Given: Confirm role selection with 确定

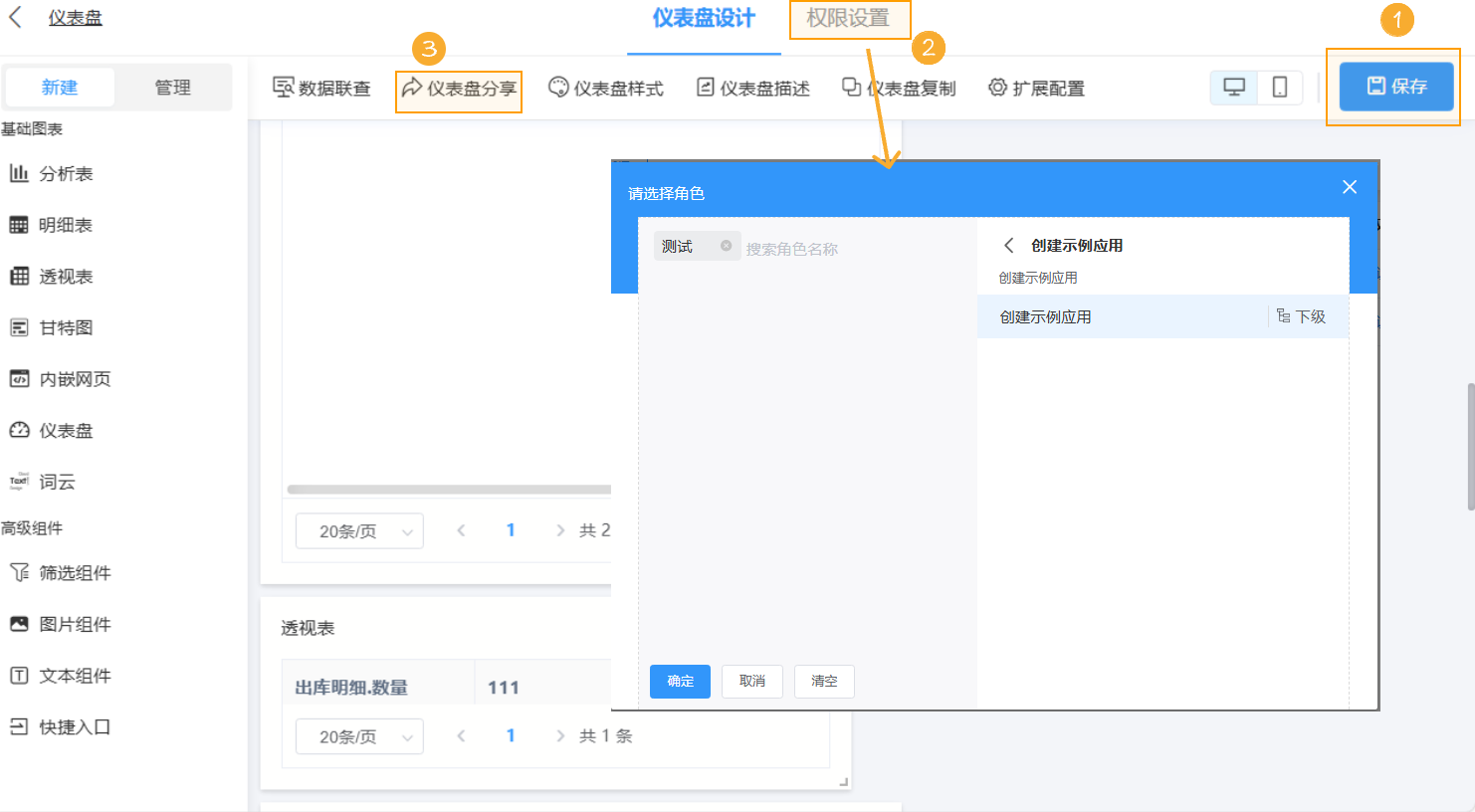Looking at the screenshot, I should pyautogui.click(x=680, y=682).
